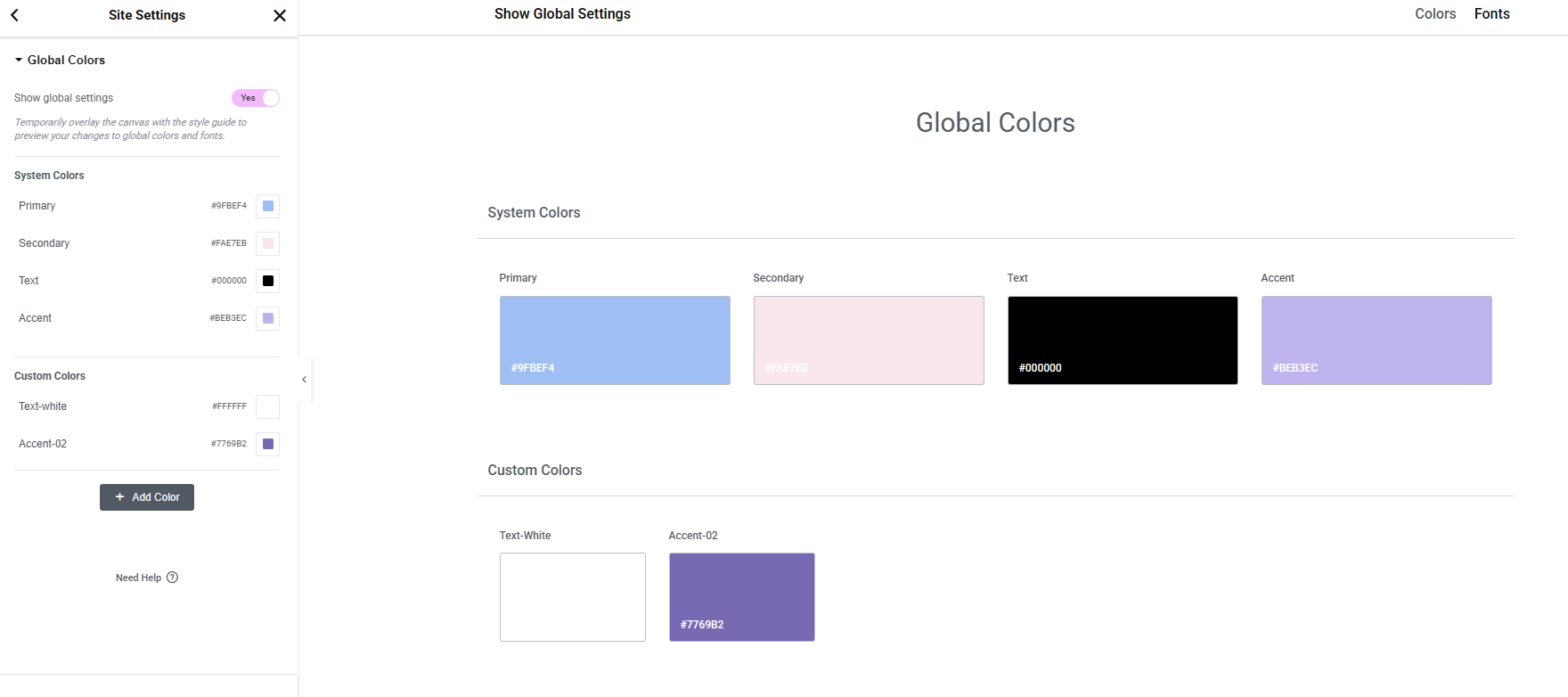Image resolution: width=1568 pixels, height=697 pixels.
Task: Click the Add Color button
Action: (147, 497)
